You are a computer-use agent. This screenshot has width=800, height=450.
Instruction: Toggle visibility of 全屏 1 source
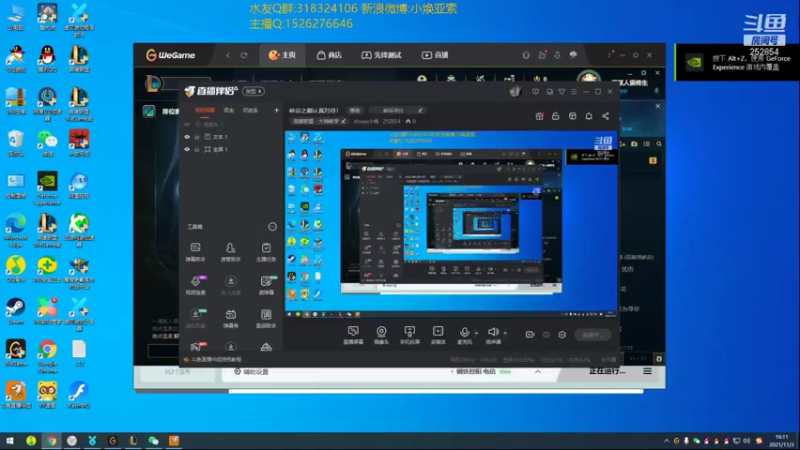187,149
